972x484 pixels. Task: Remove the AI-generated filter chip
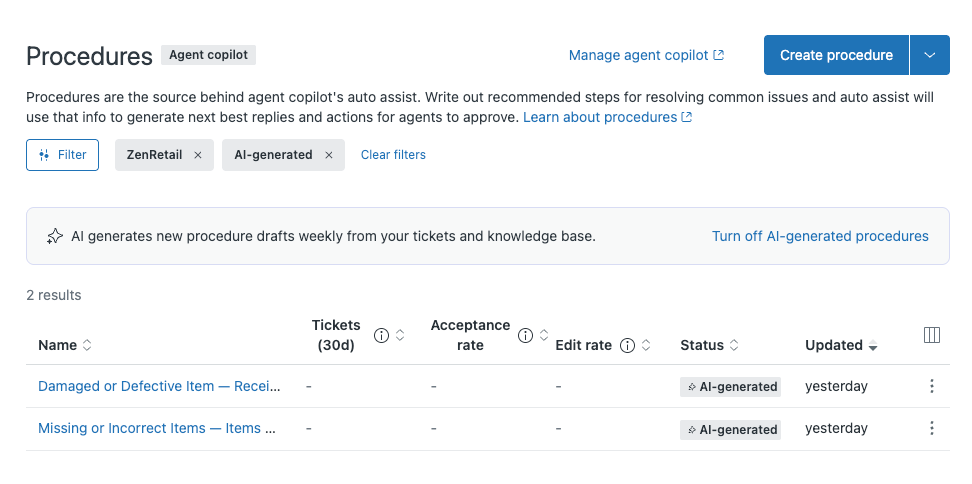click(x=328, y=155)
